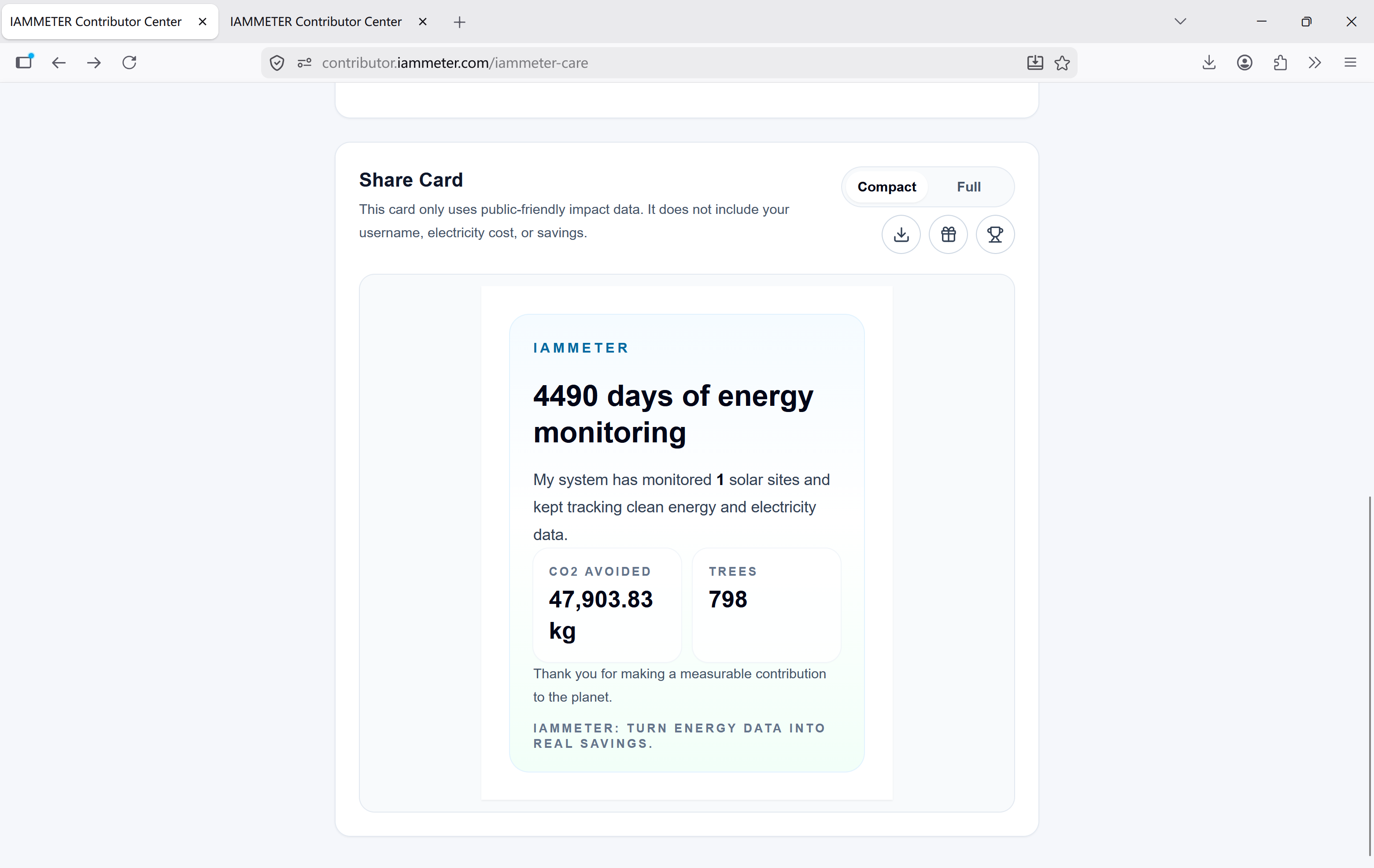Click the 'Thank you for making a measurable contribution' text
Screen dimensions: 1374x868
pos(680,685)
